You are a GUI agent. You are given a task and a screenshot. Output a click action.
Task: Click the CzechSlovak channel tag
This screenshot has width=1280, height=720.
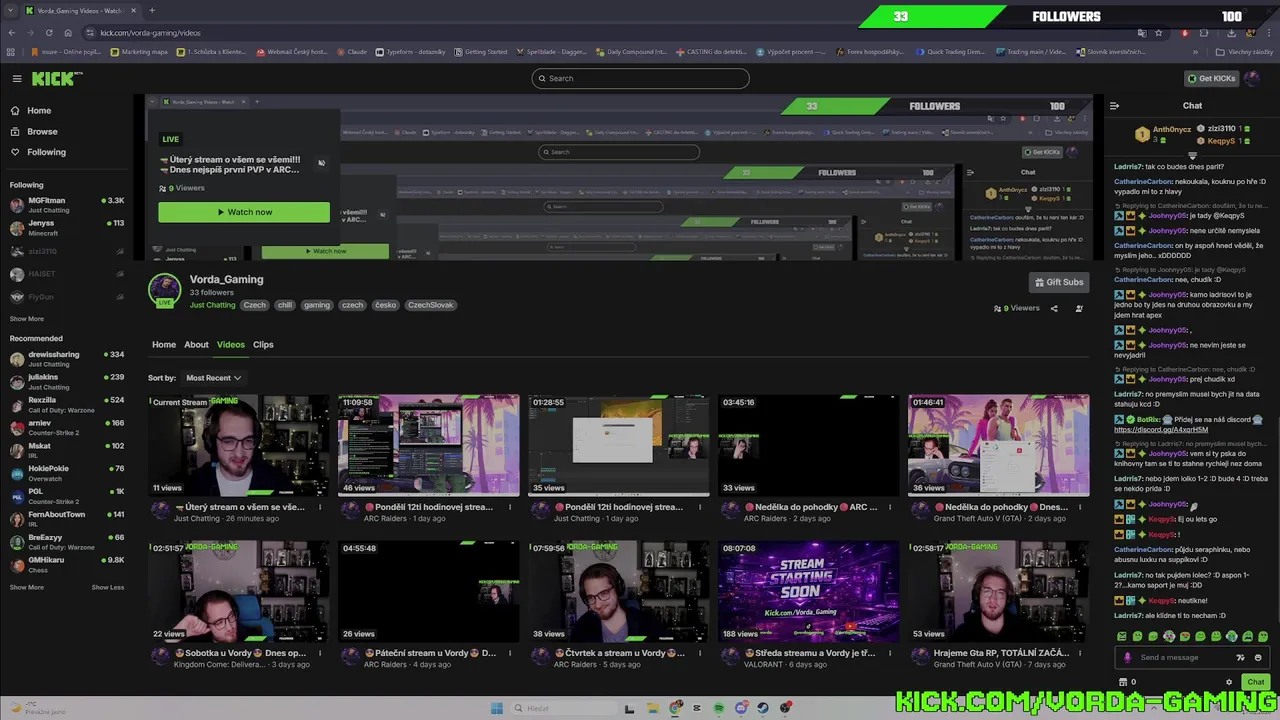coord(430,305)
